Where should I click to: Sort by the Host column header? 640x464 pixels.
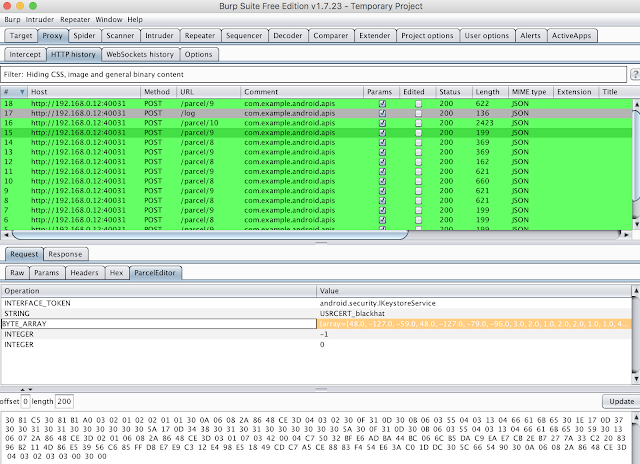coord(84,92)
